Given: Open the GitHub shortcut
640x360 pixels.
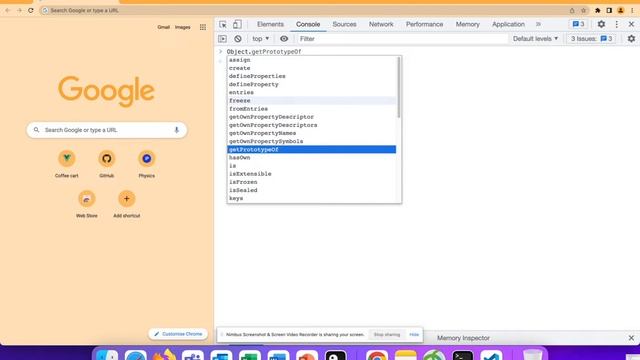Looking at the screenshot, I should tap(107, 164).
